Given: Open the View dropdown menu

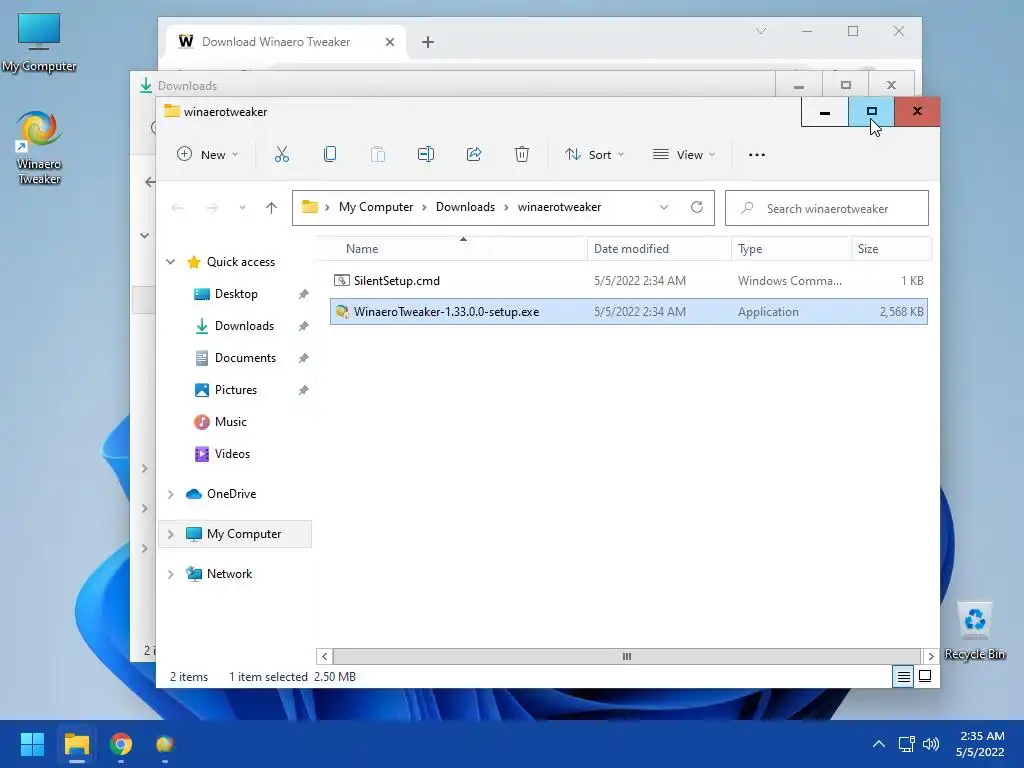Looking at the screenshot, I should [x=684, y=155].
